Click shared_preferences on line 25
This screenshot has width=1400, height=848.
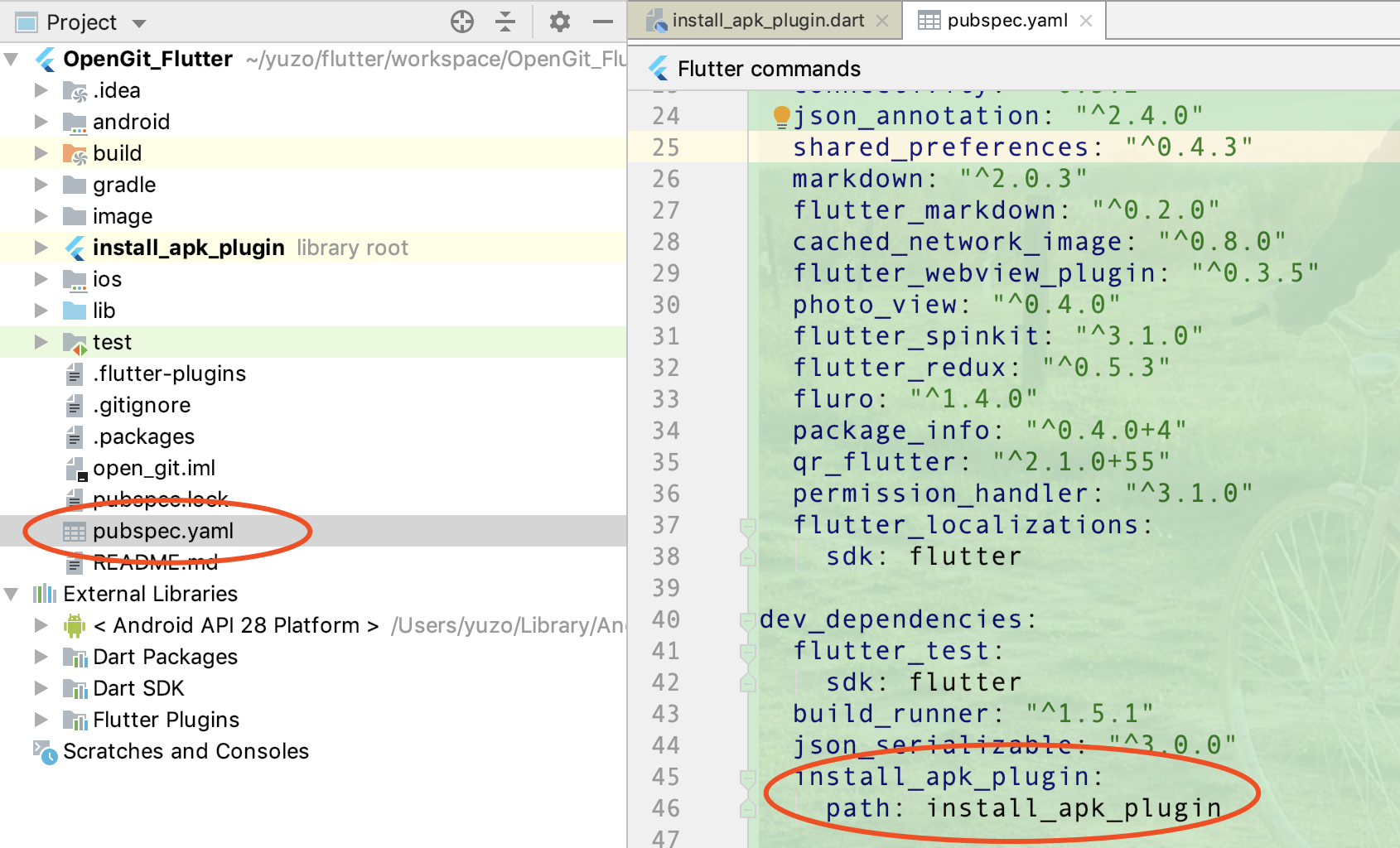pos(940,147)
